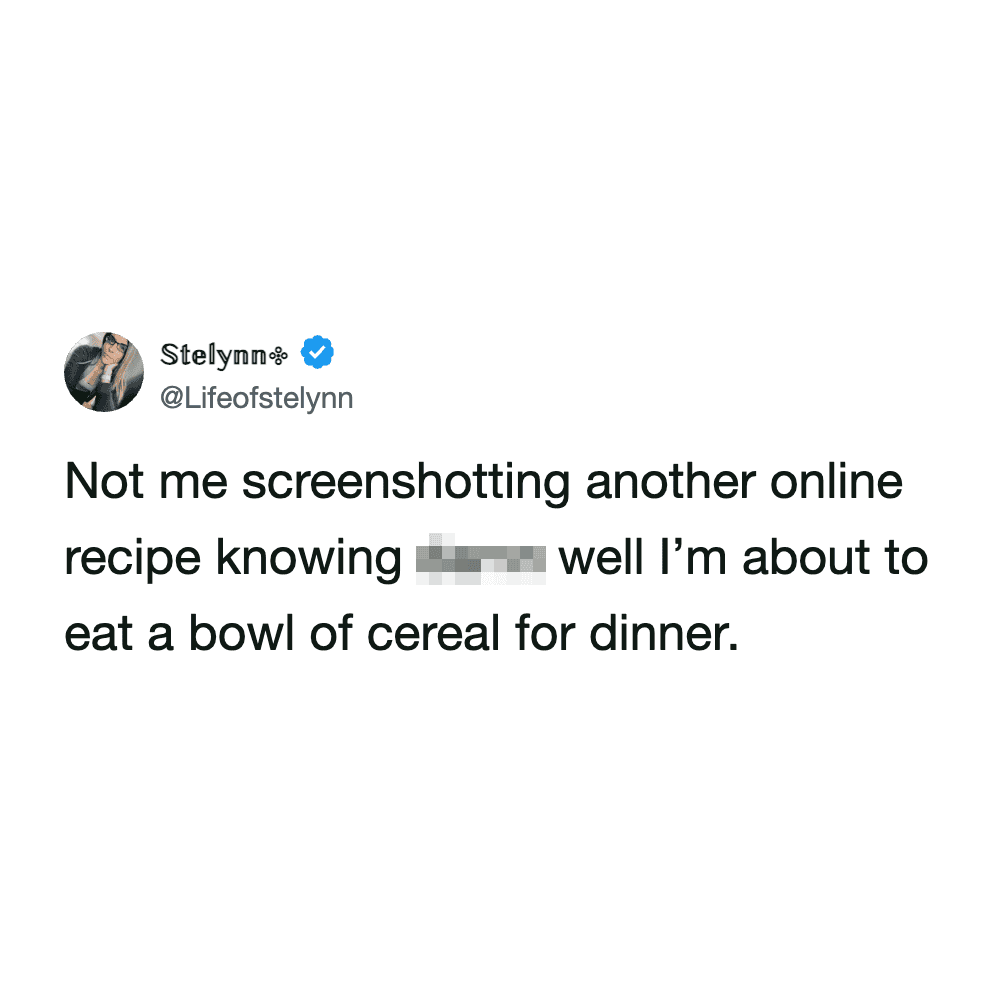Image resolution: width=1000 pixels, height=1000 pixels.
Task: Click the word "well" after censored text
Action: pyautogui.click(x=601, y=558)
